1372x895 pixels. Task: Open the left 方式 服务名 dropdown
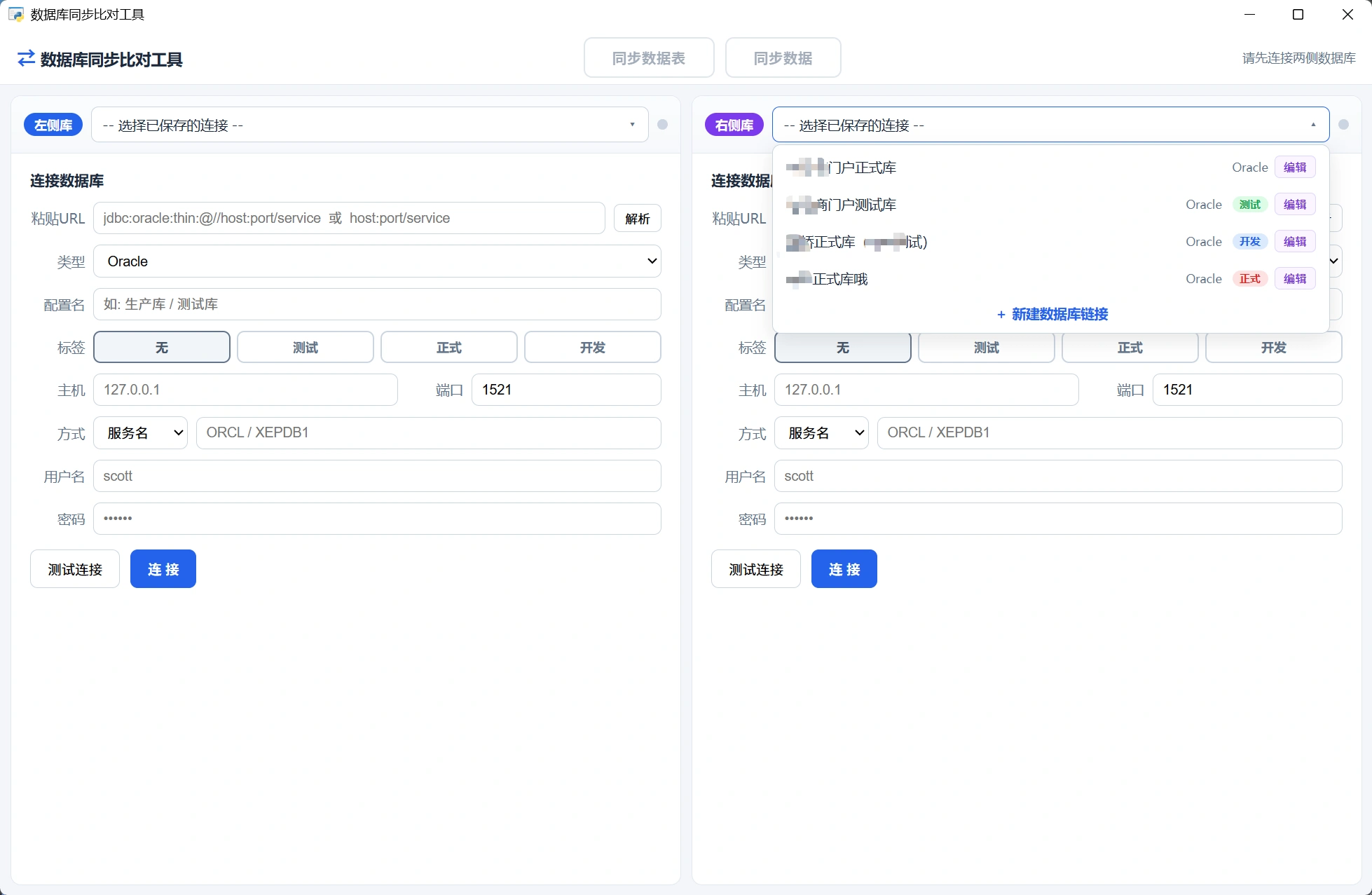(x=141, y=433)
